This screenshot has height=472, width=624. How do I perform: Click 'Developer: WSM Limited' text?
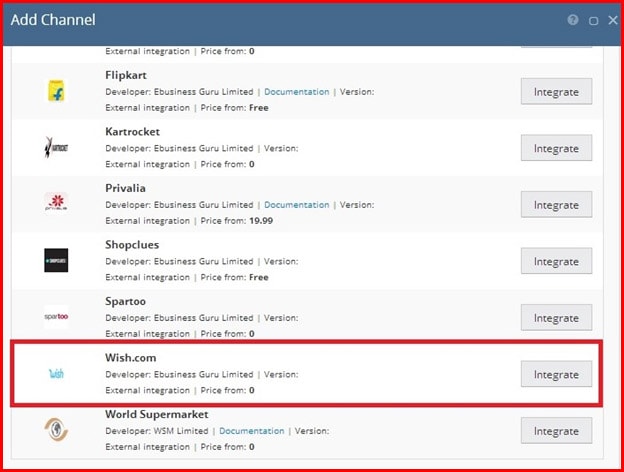click(157, 431)
